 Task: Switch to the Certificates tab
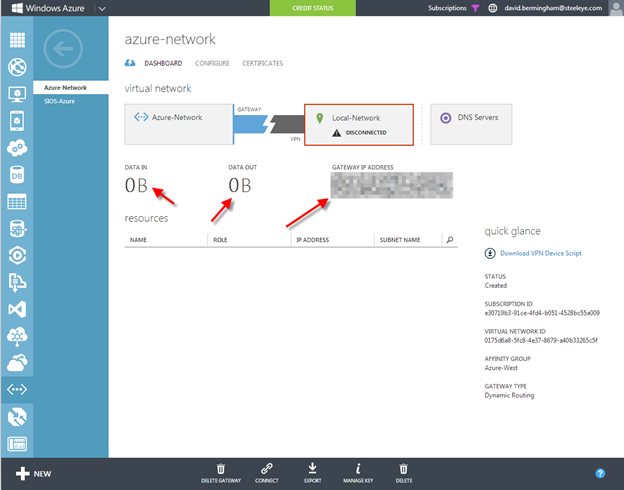[262, 63]
